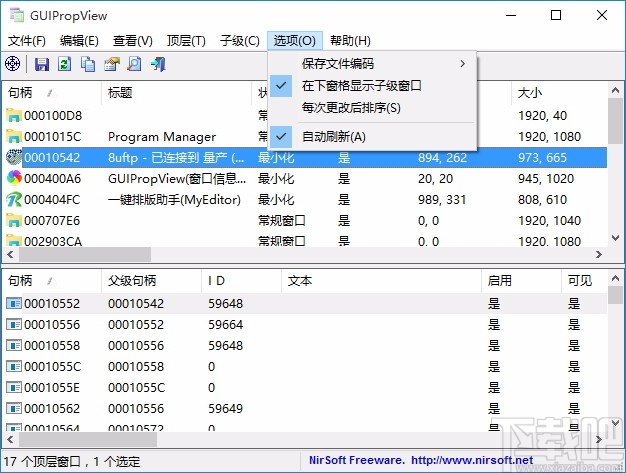The image size is (626, 473).
Task: Open the 顶层(T) menu
Action: pos(186,40)
